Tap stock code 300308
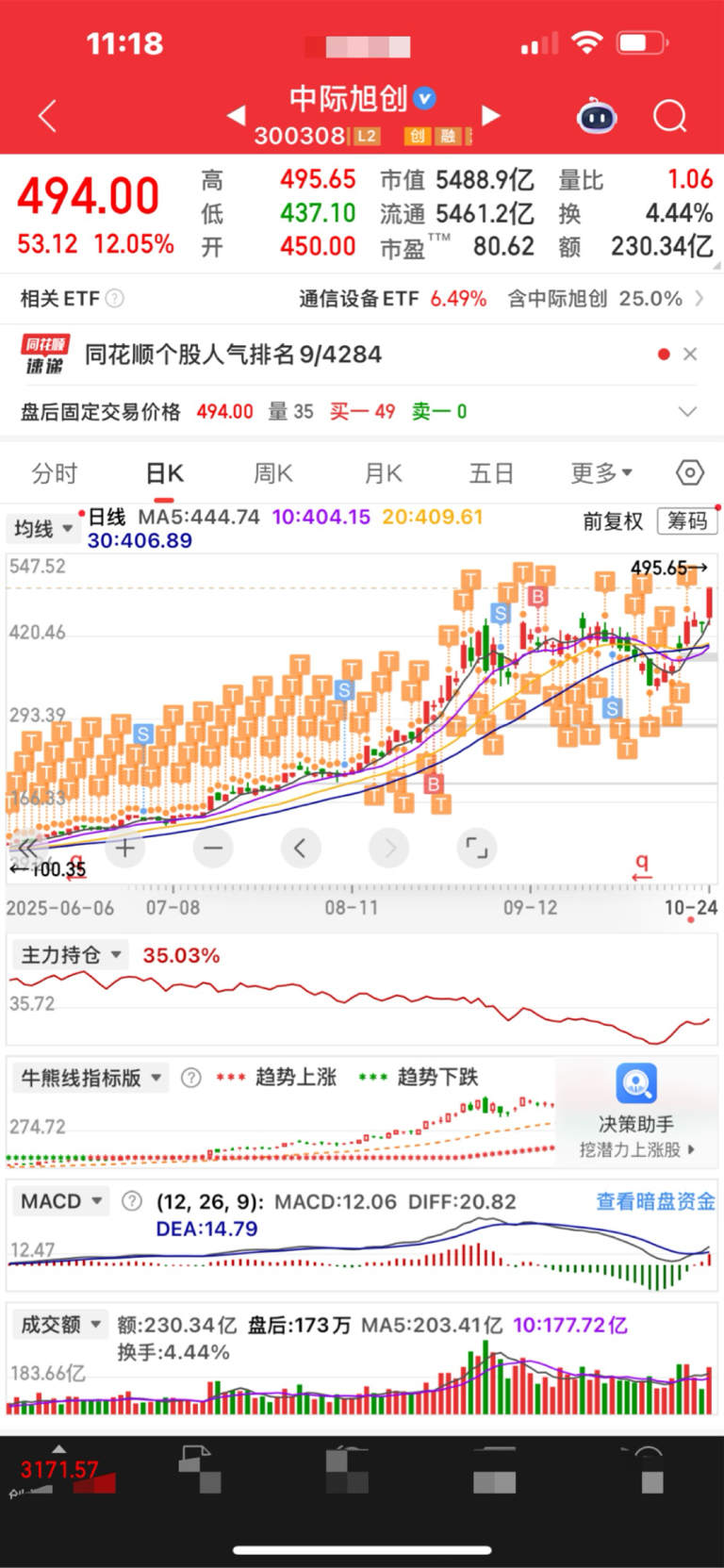 pos(301,136)
